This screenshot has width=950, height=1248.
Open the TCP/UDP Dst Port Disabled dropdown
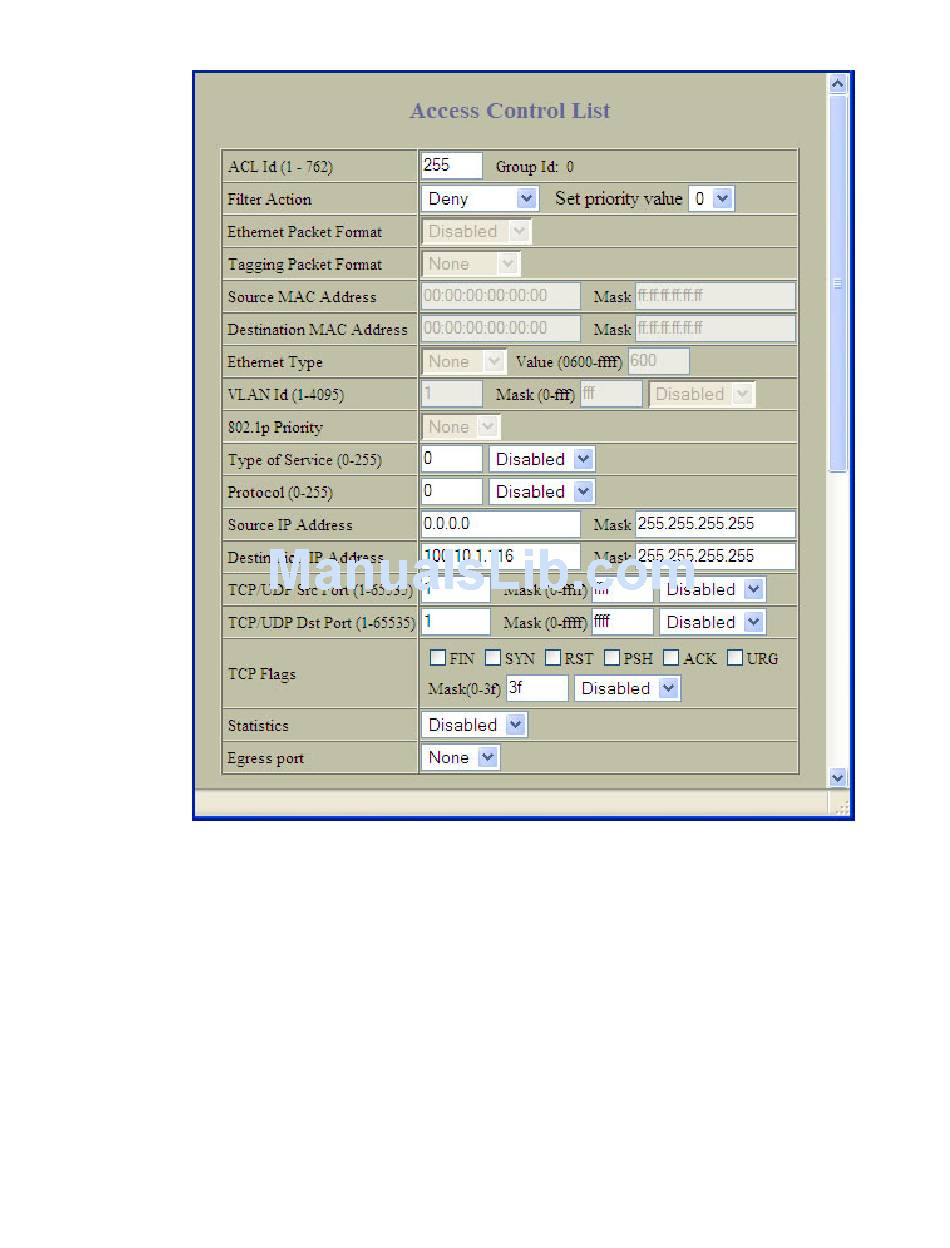[712, 622]
